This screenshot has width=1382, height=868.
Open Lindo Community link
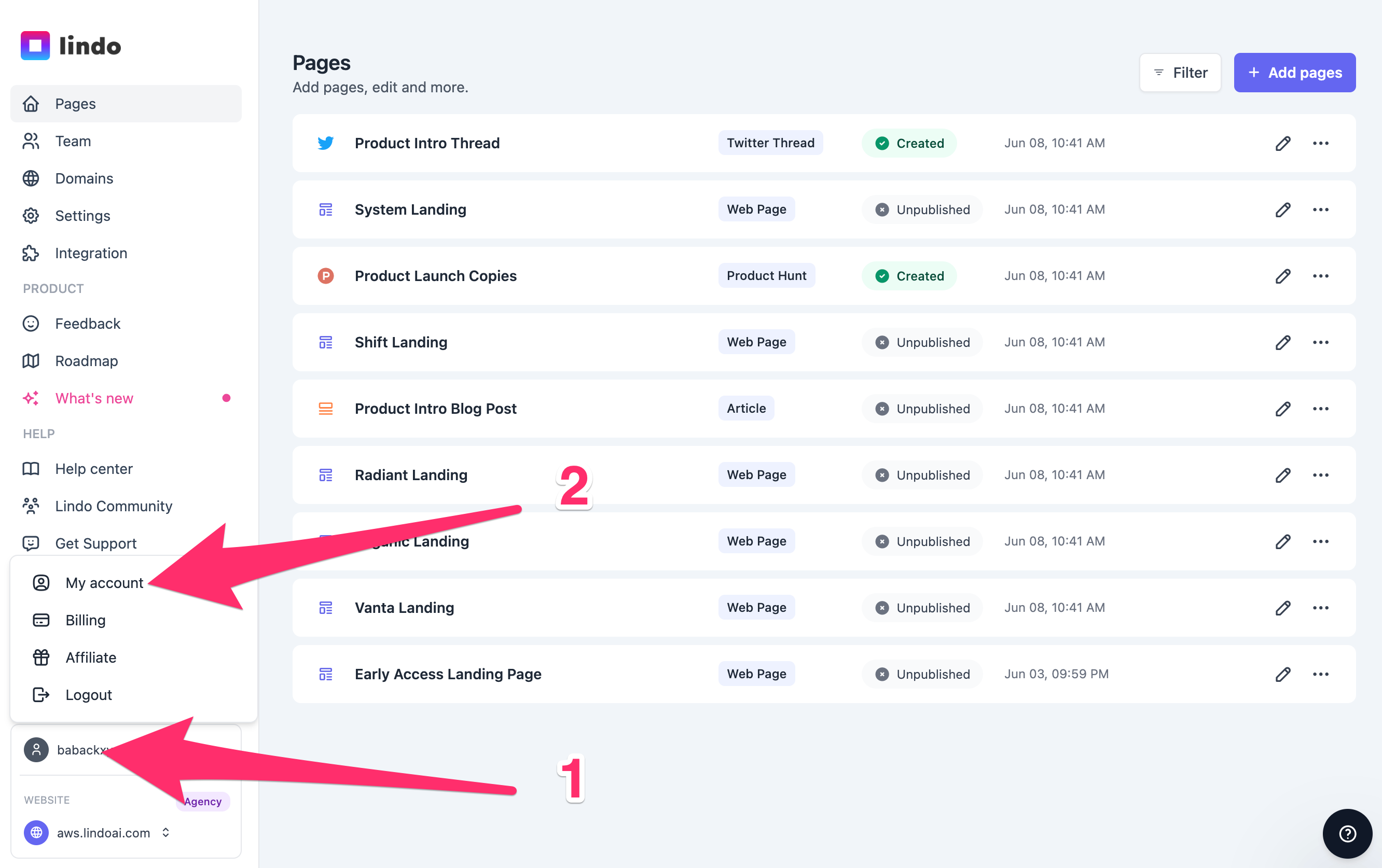tap(126, 506)
